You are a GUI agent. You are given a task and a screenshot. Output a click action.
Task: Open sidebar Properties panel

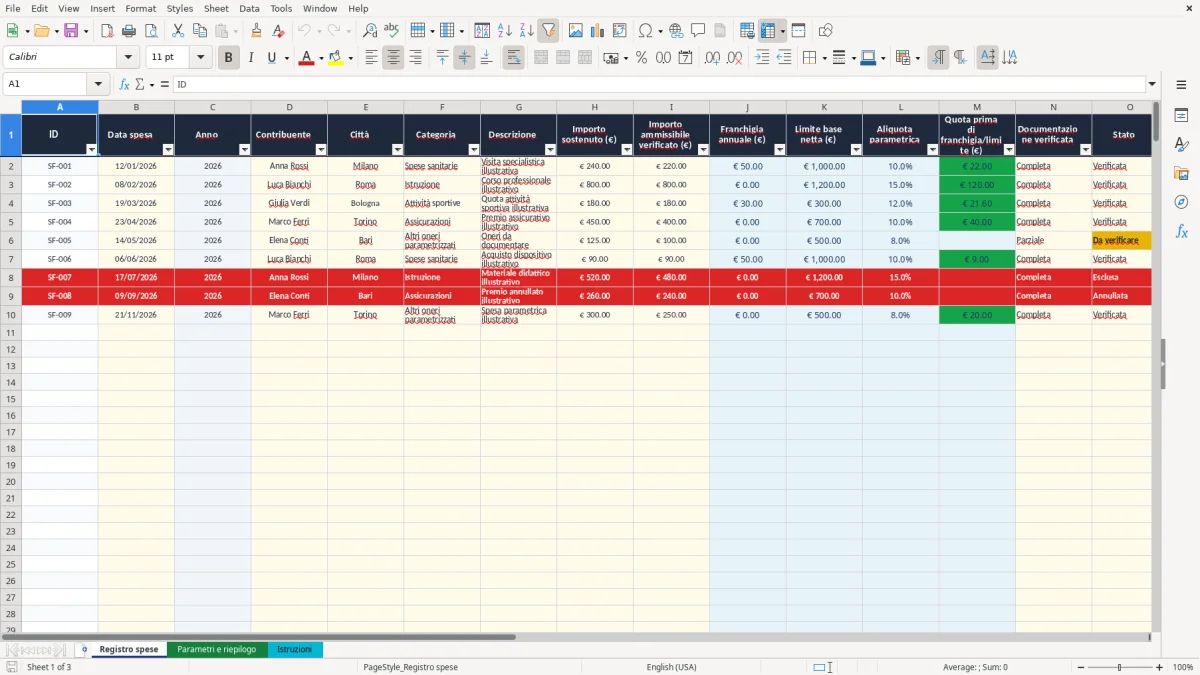point(1181,116)
